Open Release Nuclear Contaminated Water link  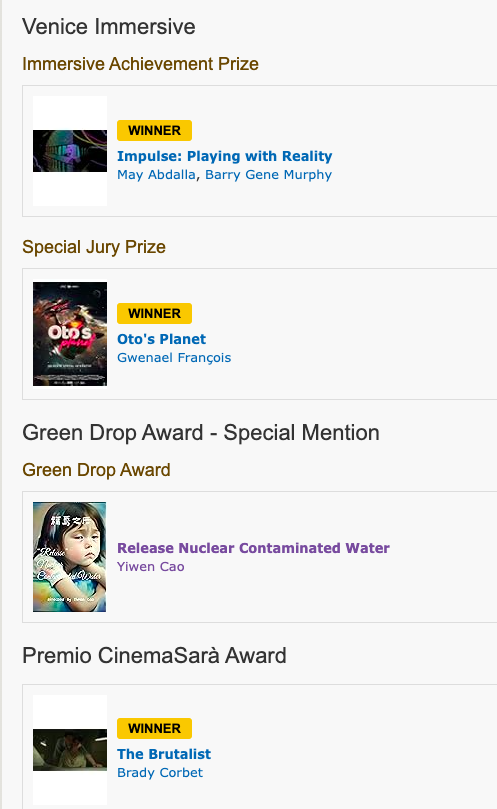253,548
